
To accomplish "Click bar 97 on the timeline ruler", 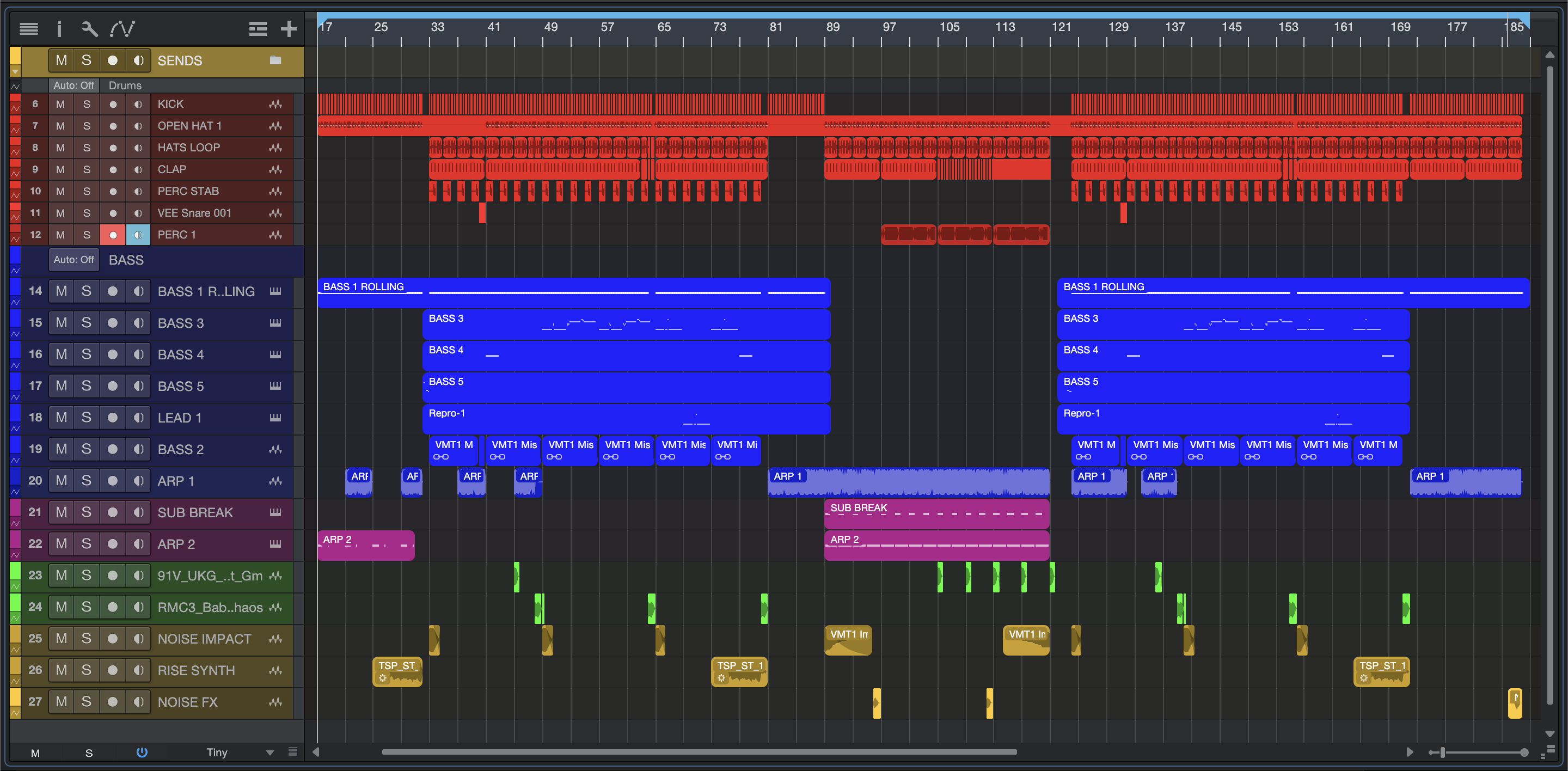I will click(x=889, y=27).
